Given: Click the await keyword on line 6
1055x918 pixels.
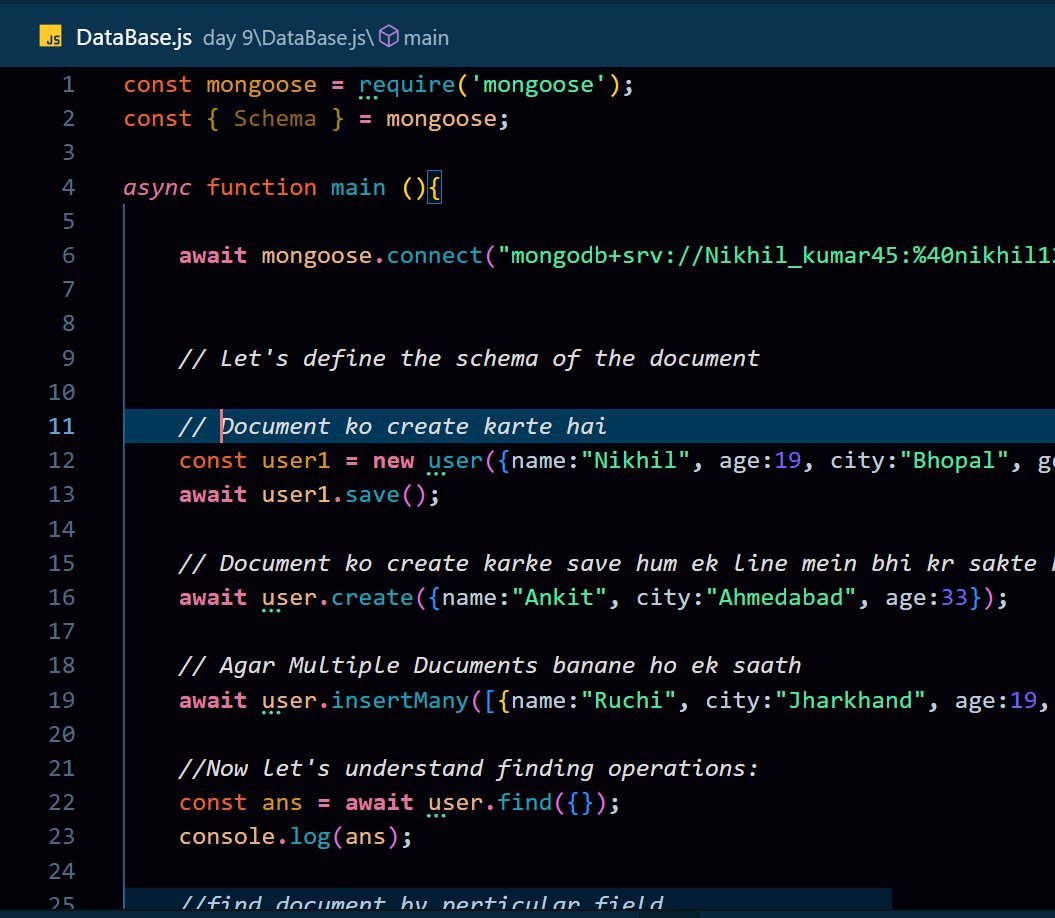Looking at the screenshot, I should 212,255.
